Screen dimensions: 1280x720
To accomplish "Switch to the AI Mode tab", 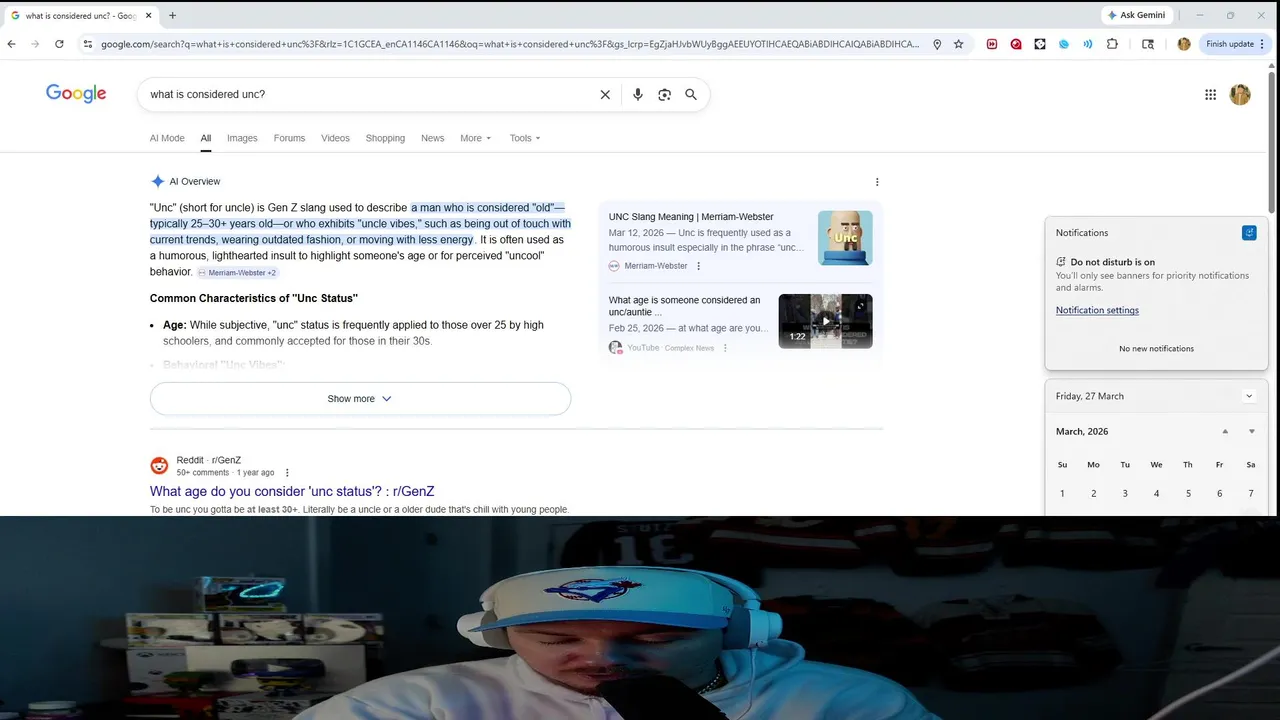I will tap(167, 138).
